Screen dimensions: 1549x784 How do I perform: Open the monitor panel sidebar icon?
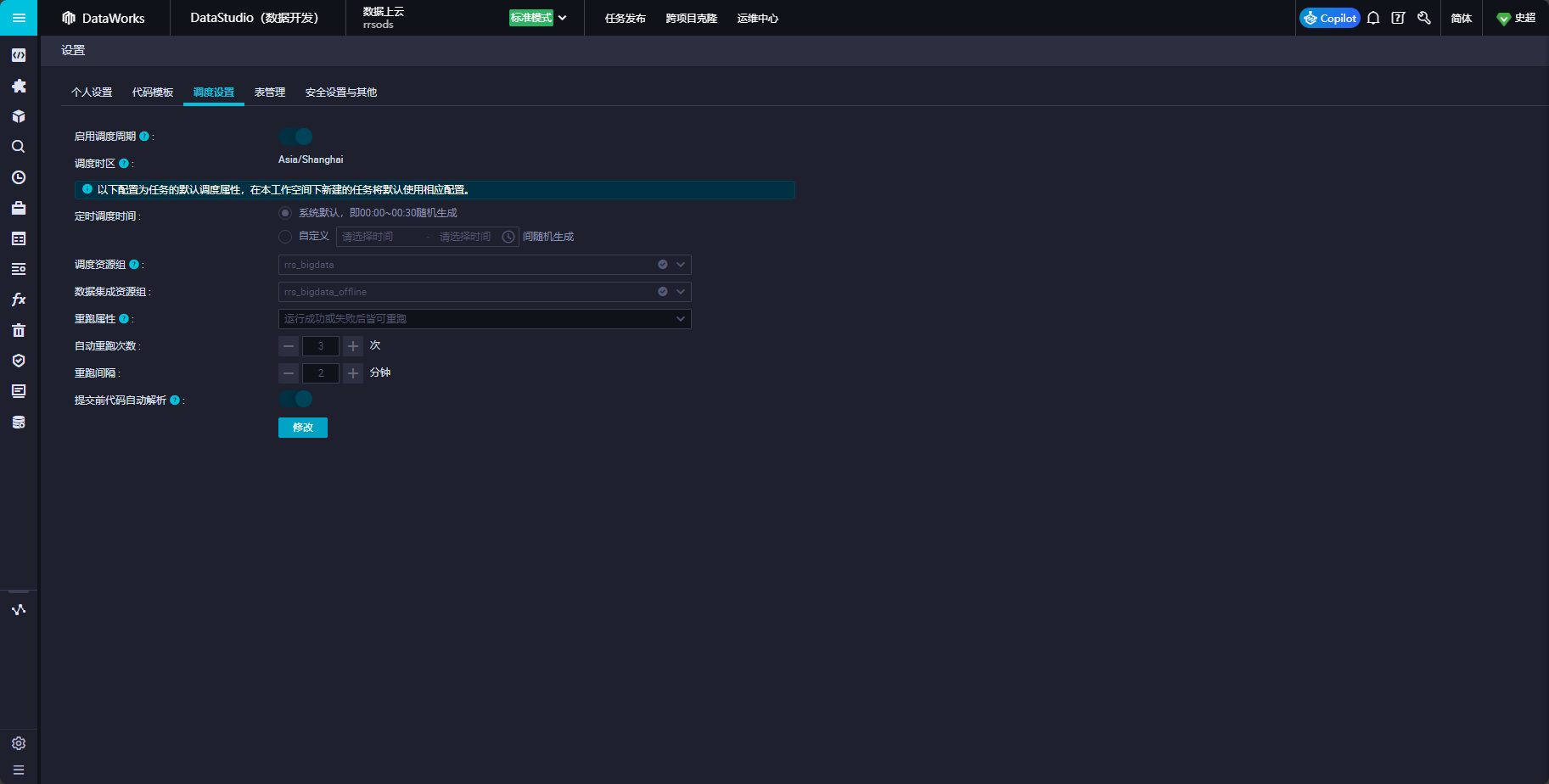pyautogui.click(x=19, y=391)
